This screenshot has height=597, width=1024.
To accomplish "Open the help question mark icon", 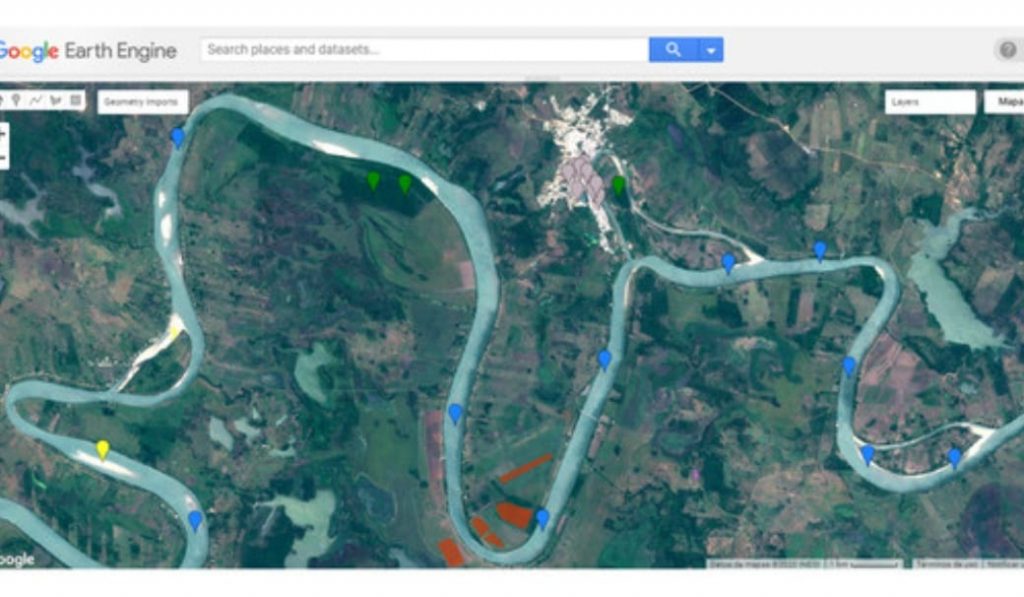I will click(x=1007, y=50).
